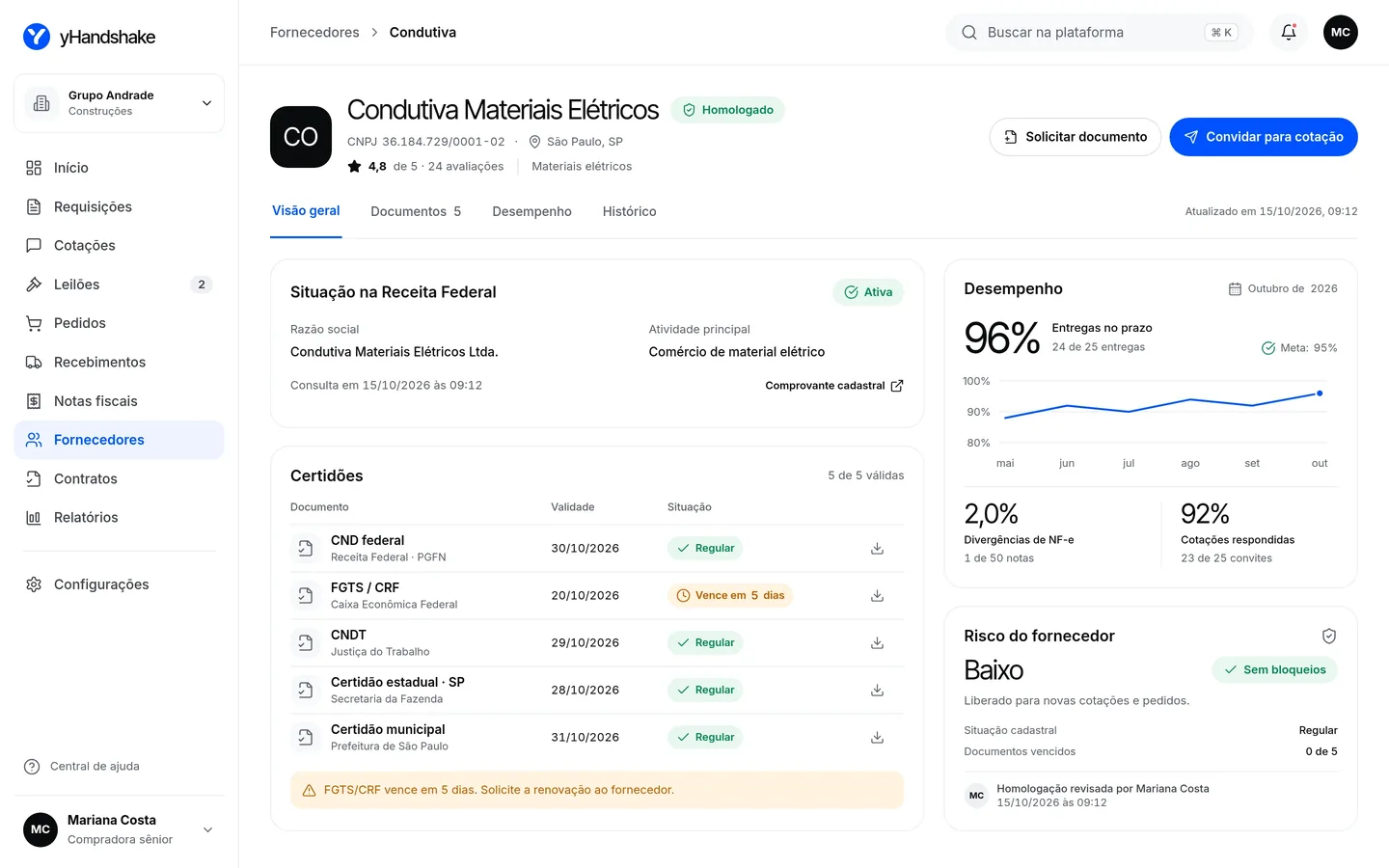1389x868 pixels.
Task: Open the Comprovante cadastral link
Action: (x=834, y=386)
